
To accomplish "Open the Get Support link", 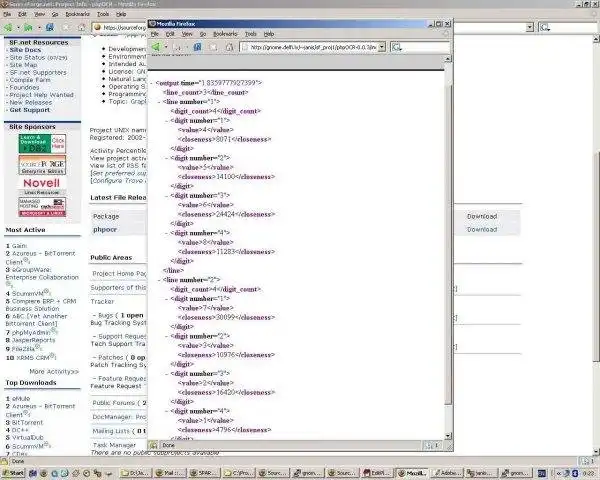I will click(x=30, y=110).
